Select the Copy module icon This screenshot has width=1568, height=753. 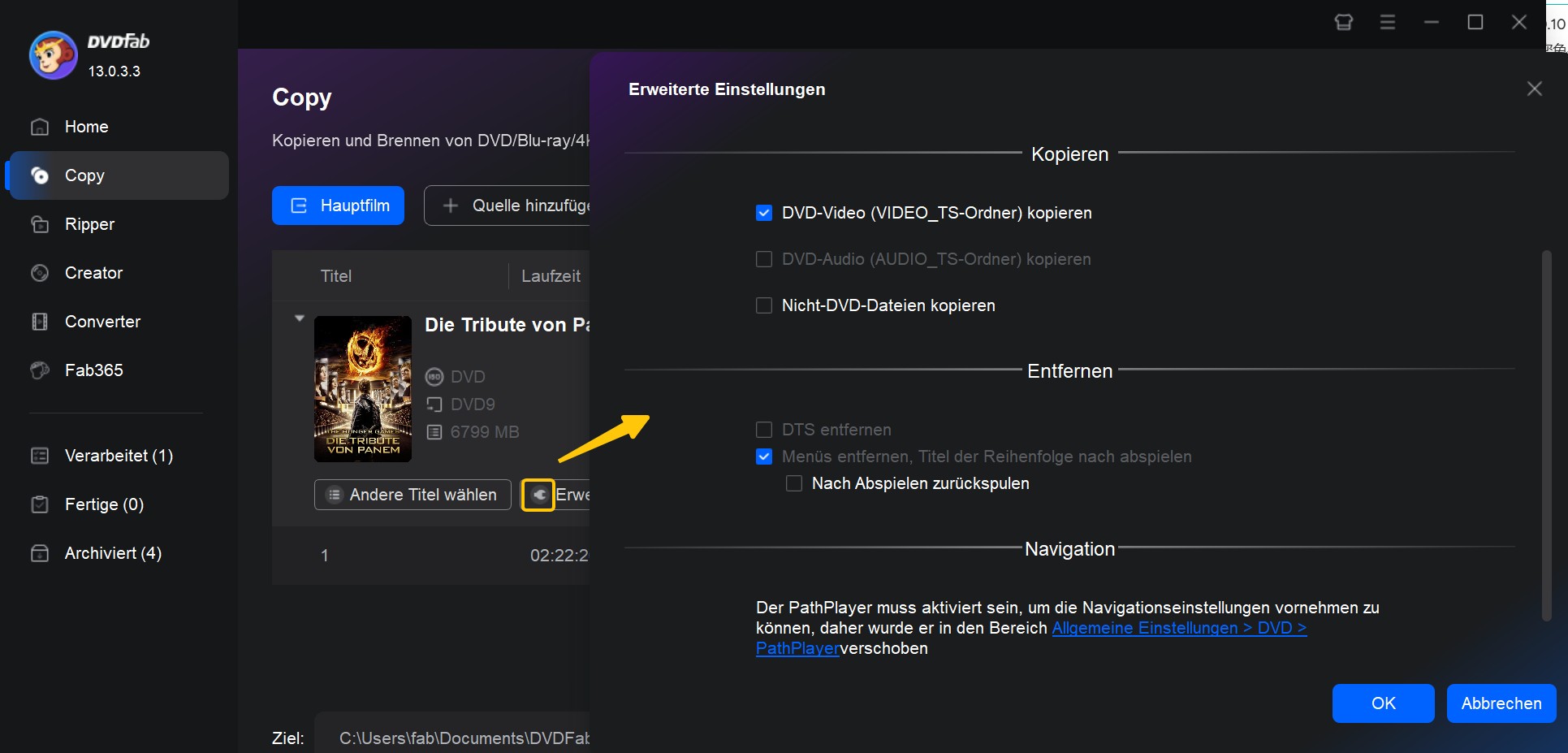click(x=40, y=175)
